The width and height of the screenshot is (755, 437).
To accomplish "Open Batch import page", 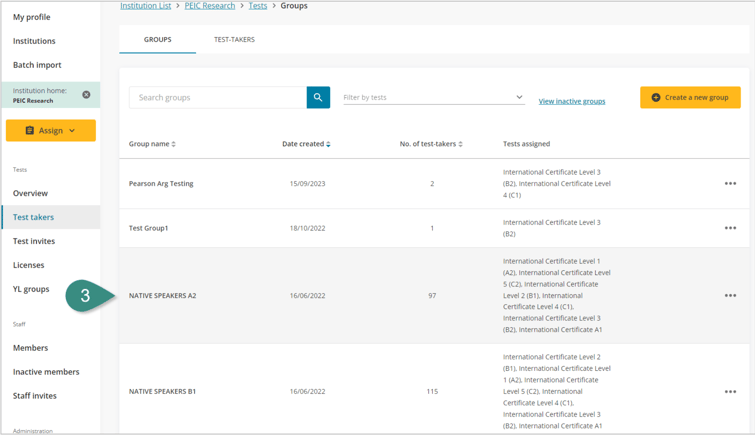I will coord(37,65).
